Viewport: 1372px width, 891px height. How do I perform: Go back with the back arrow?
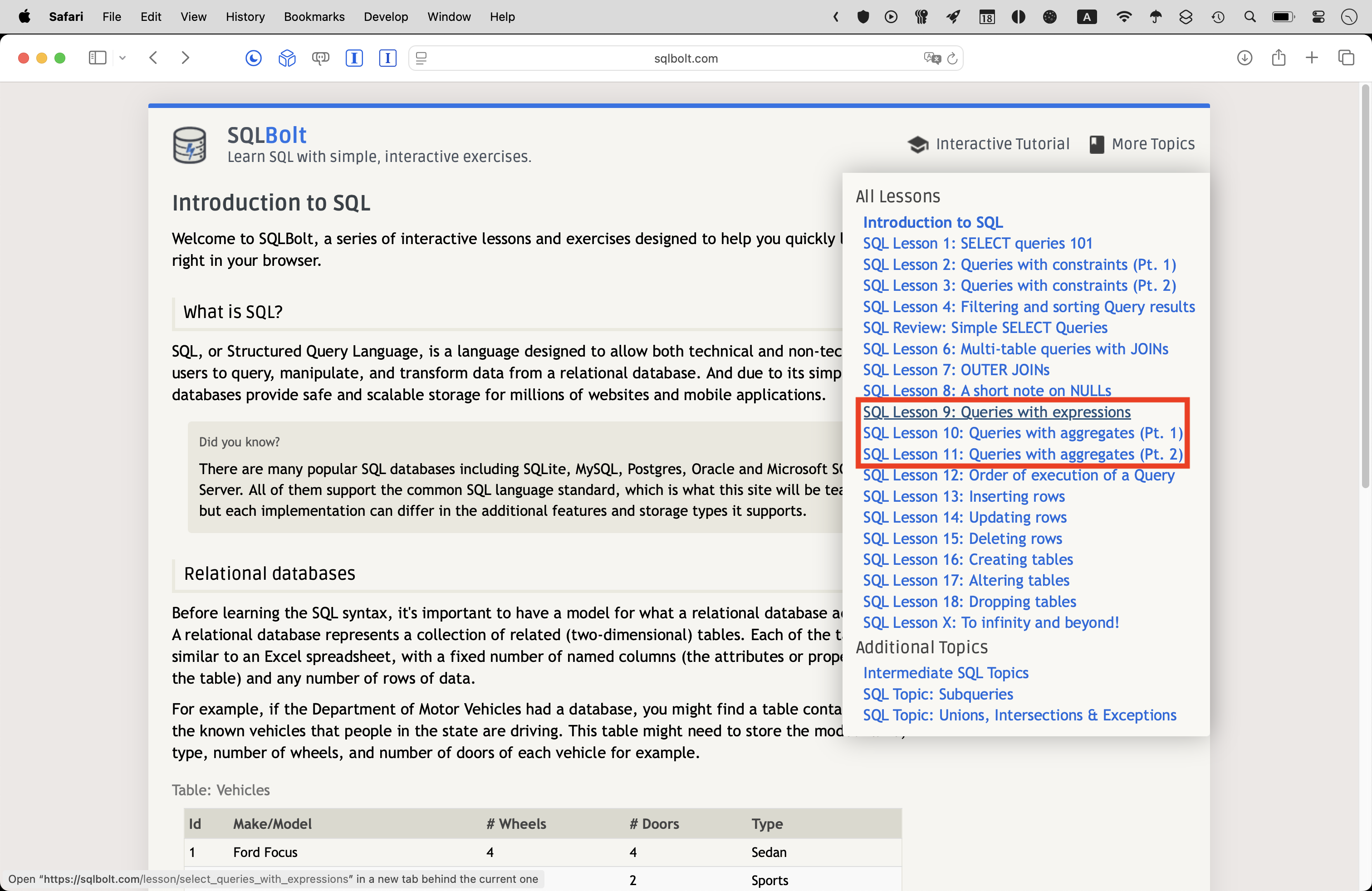coord(153,58)
